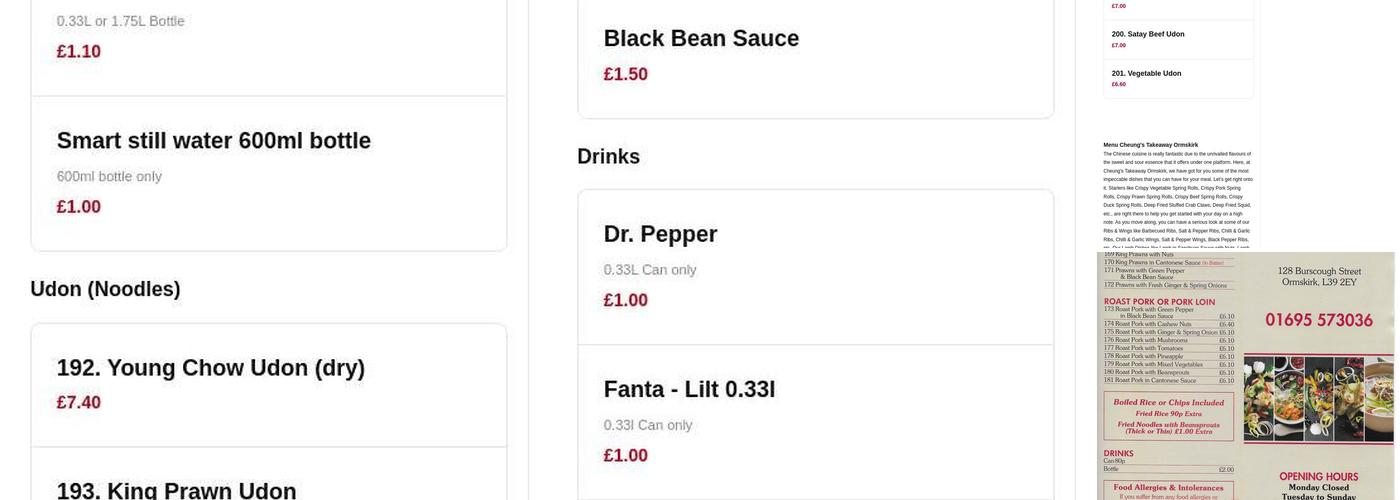The image size is (1400, 500).
Task: Click the Roast Pork or Pork Loin section
Action: 1159,301
